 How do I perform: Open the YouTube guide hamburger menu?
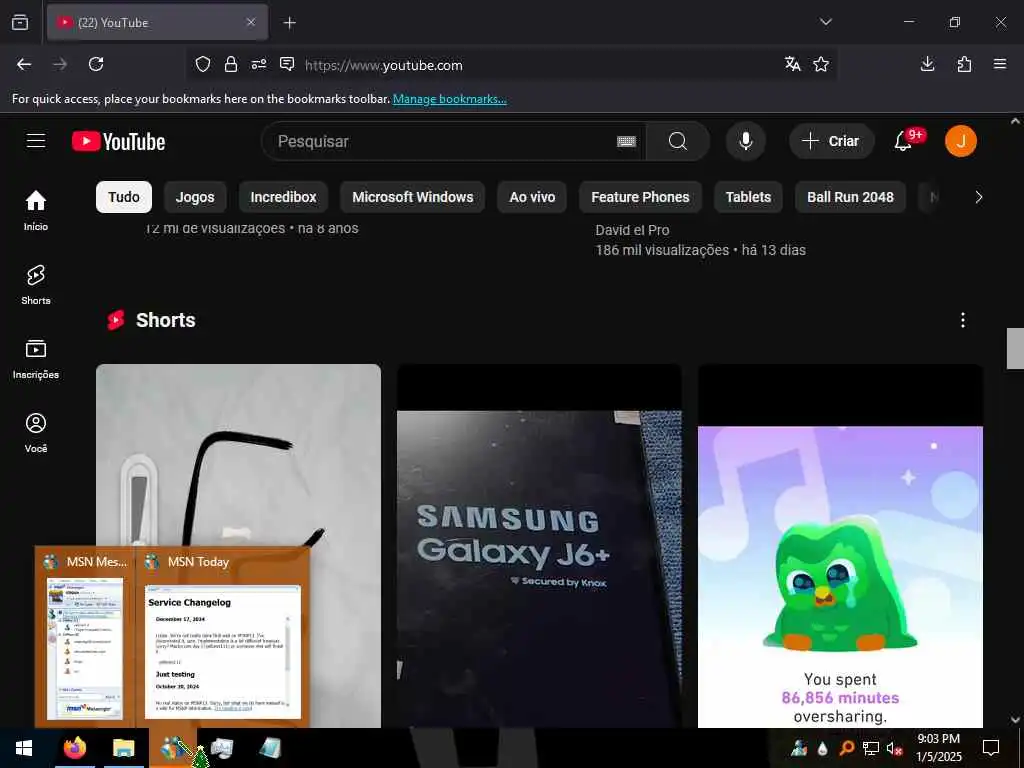[x=36, y=141]
